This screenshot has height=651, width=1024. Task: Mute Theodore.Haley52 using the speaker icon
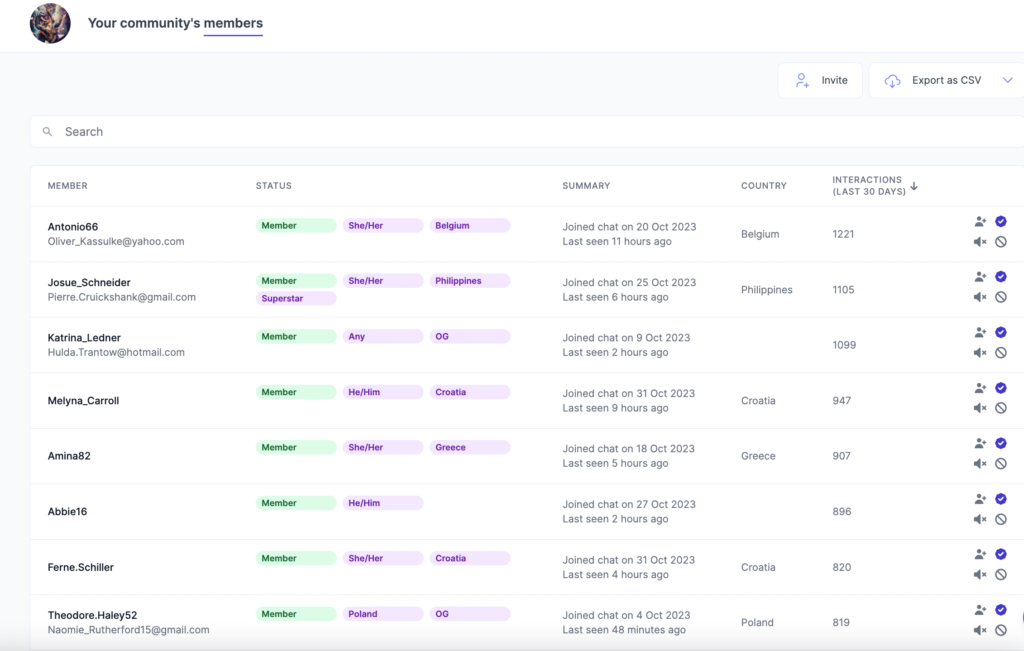pos(982,629)
